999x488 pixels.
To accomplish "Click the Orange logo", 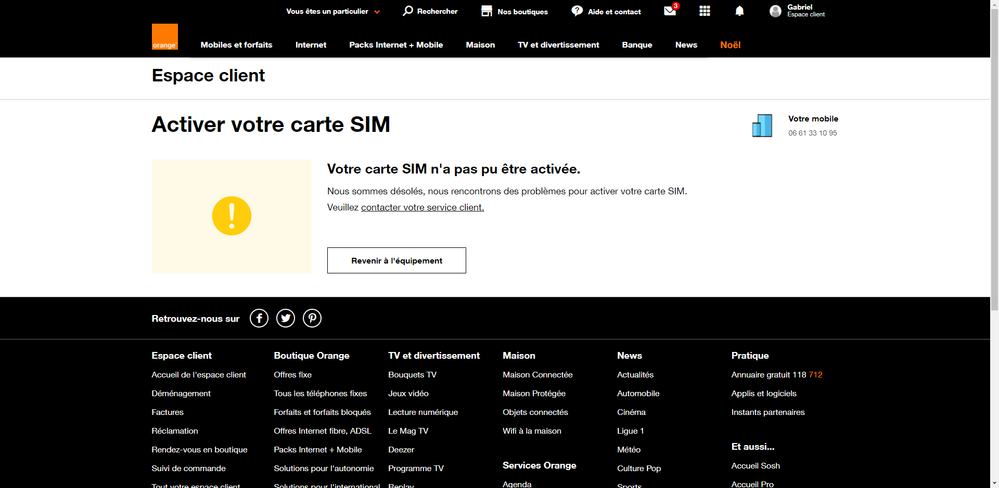I will [164, 37].
